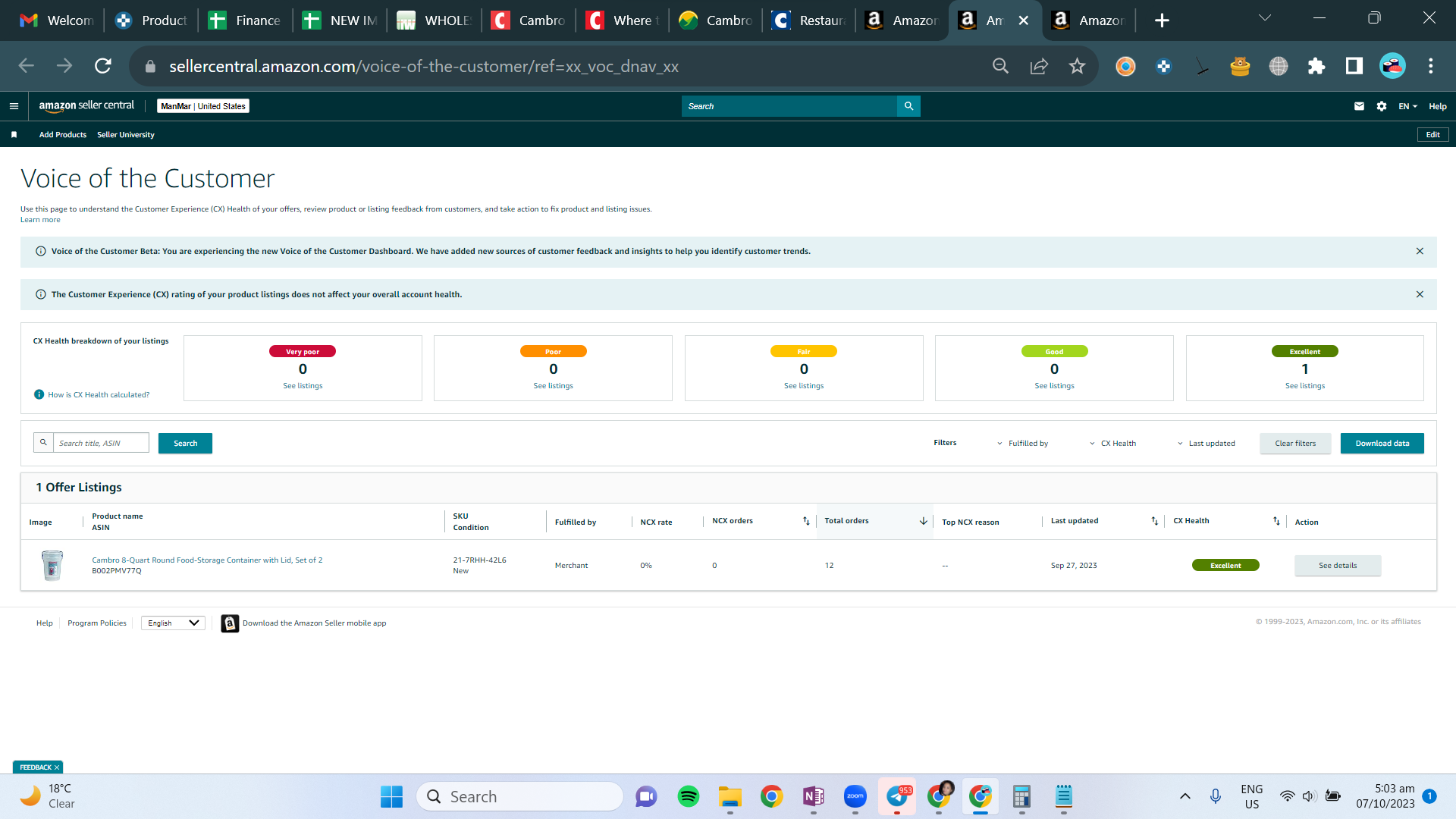This screenshot has height=819, width=1456.
Task: Open the Chrome extensions puzzle icon
Action: 1316,66
